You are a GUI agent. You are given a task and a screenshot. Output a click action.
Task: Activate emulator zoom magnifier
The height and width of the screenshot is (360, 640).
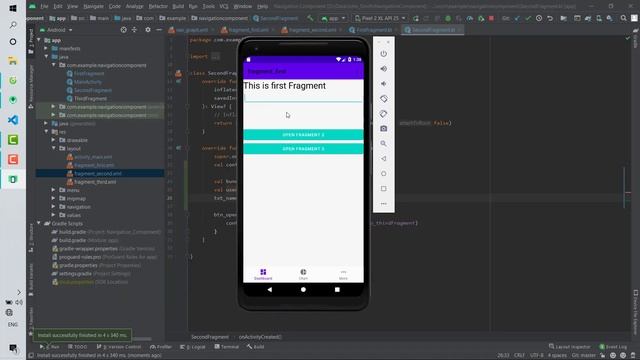[x=383, y=144]
